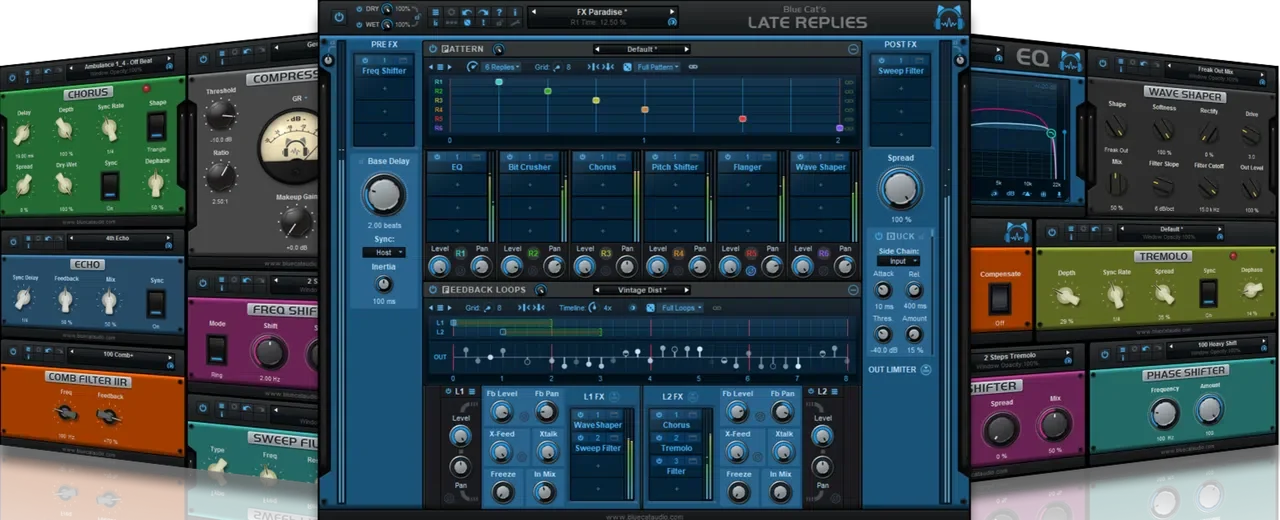Open the question mark help icon
This screenshot has height=520, width=1280.
pos(499,12)
